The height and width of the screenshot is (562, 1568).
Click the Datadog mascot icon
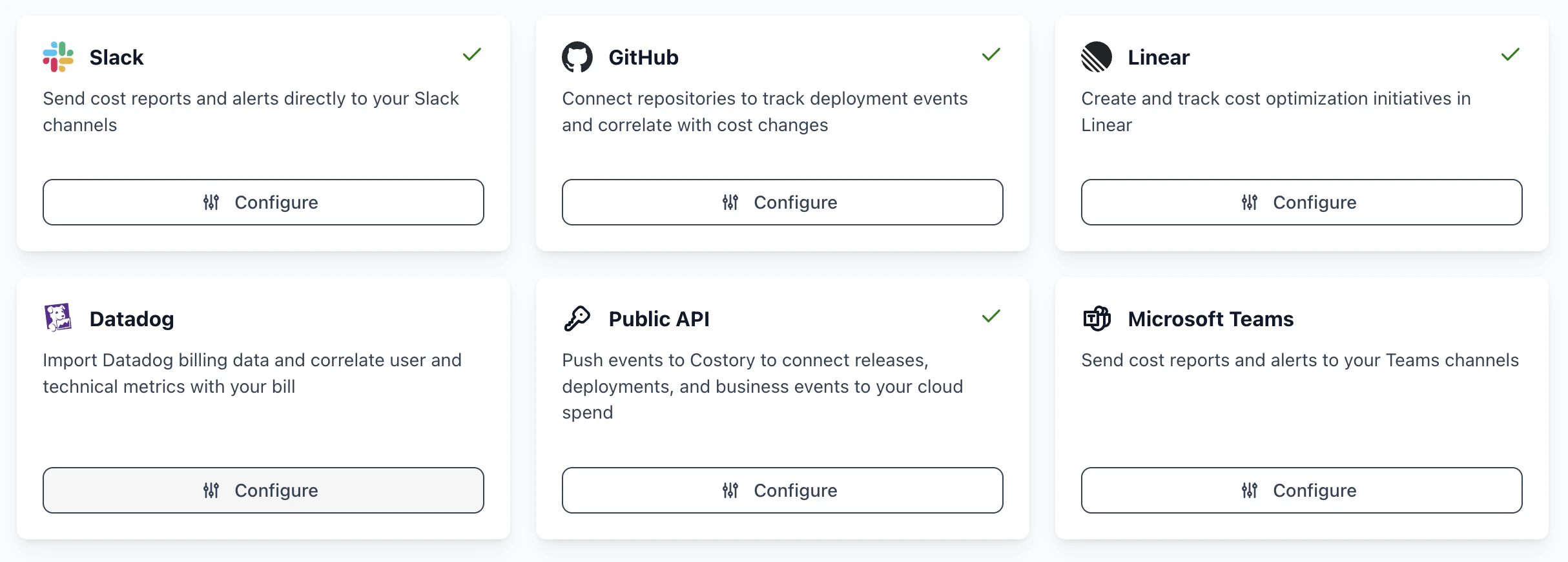(58, 318)
